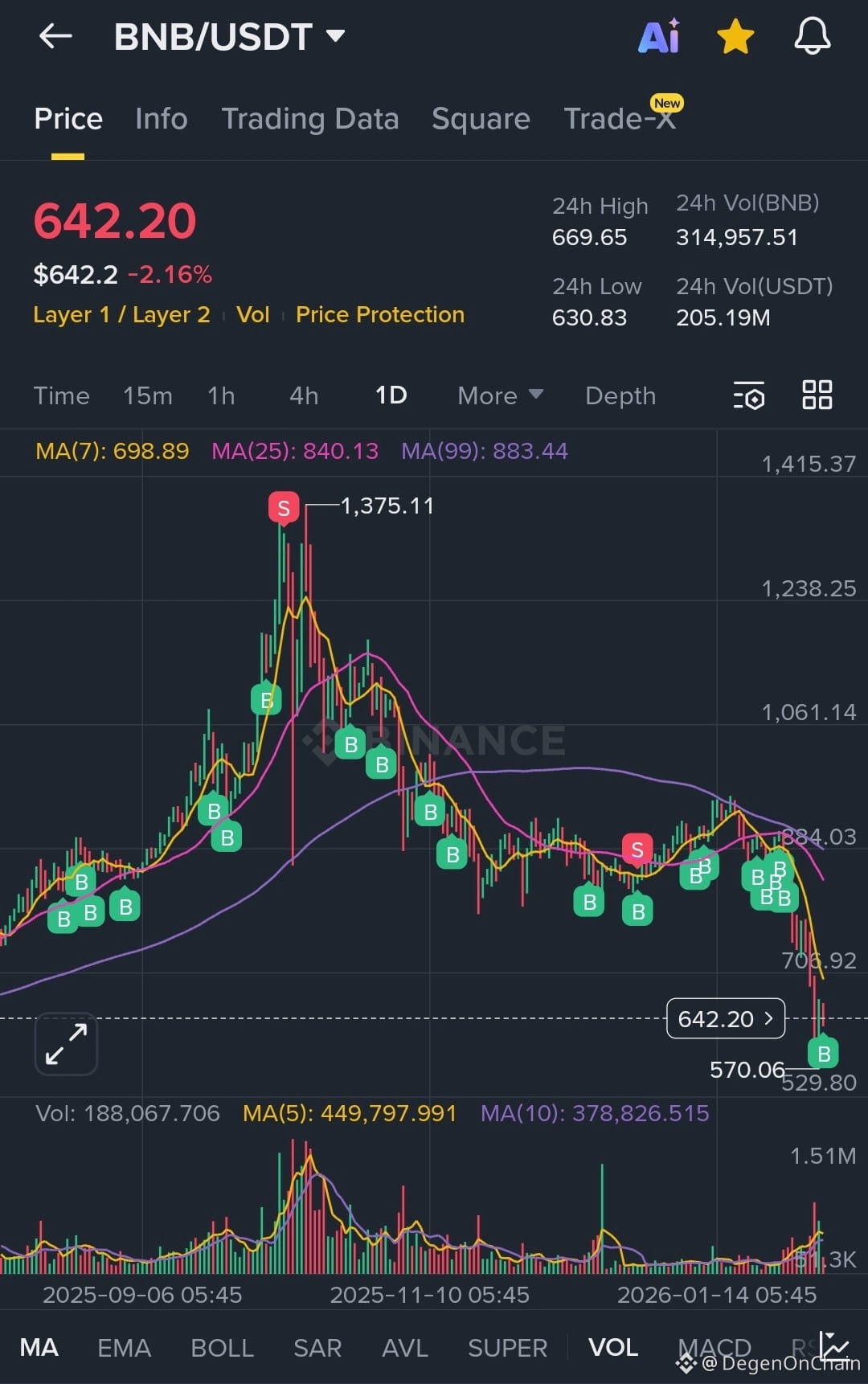Tap the 24h Low value 630.83
This screenshot has width=868, height=1384.
pos(589,318)
